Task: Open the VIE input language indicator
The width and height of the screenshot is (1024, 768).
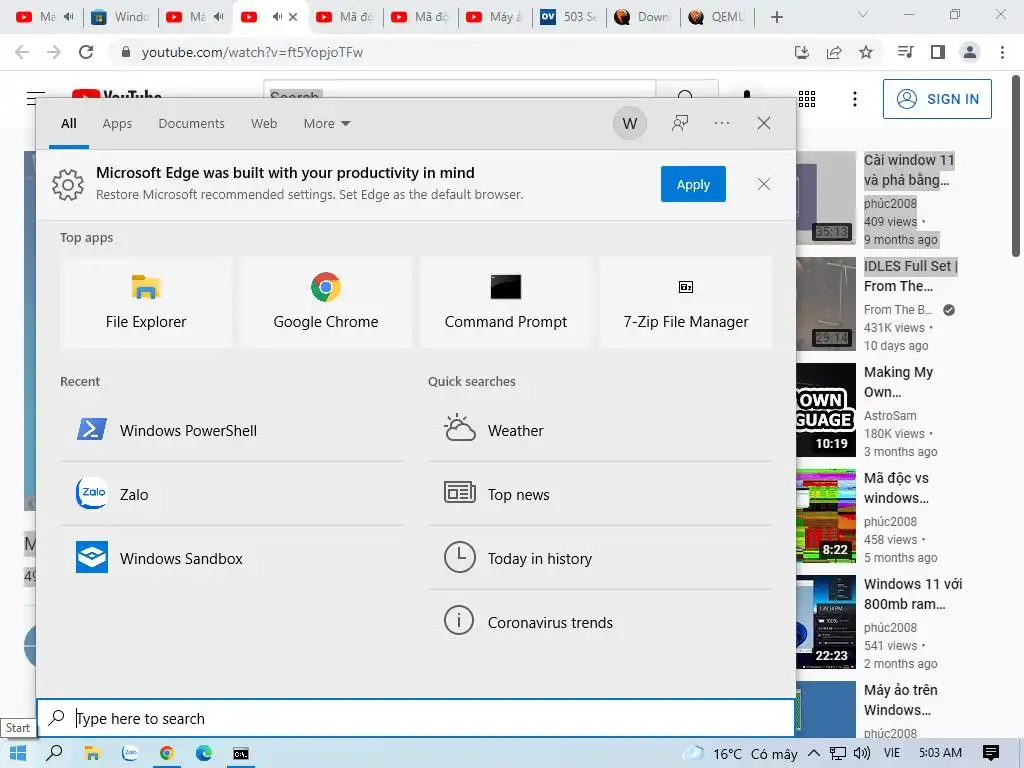Action: click(891, 753)
